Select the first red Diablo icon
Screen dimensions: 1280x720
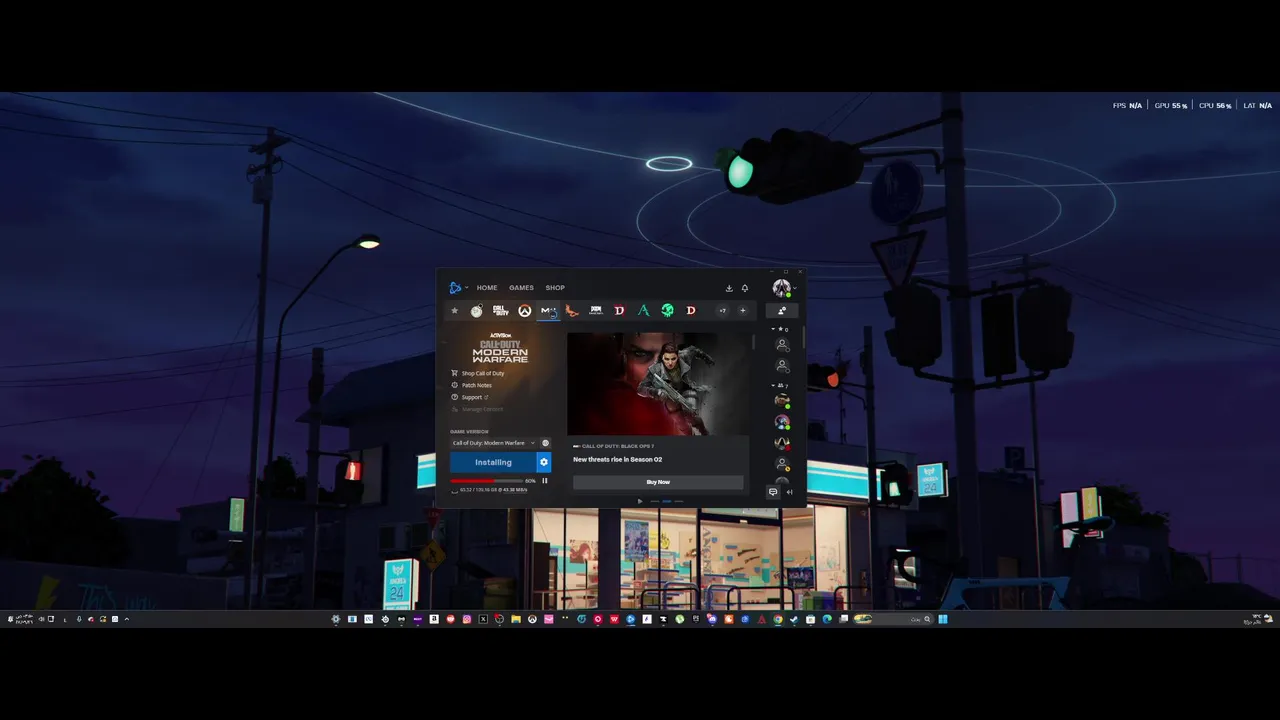(x=619, y=311)
